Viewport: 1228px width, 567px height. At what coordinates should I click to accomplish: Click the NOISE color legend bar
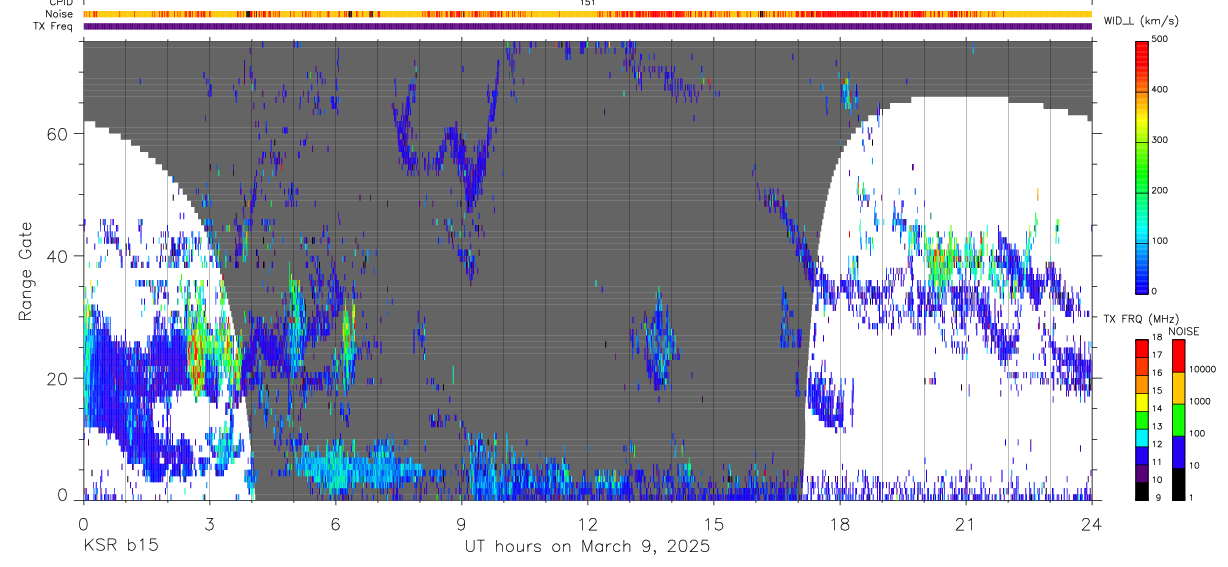tap(1178, 419)
